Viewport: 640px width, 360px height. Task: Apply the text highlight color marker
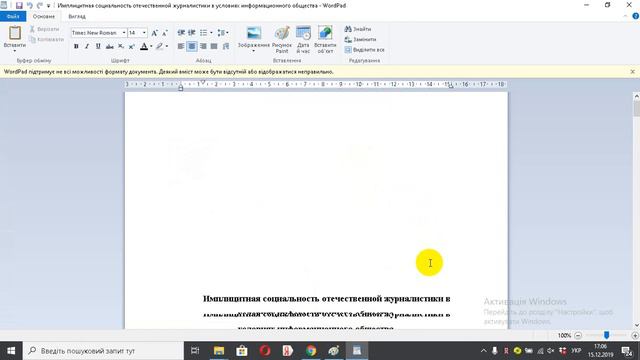click(x=160, y=47)
